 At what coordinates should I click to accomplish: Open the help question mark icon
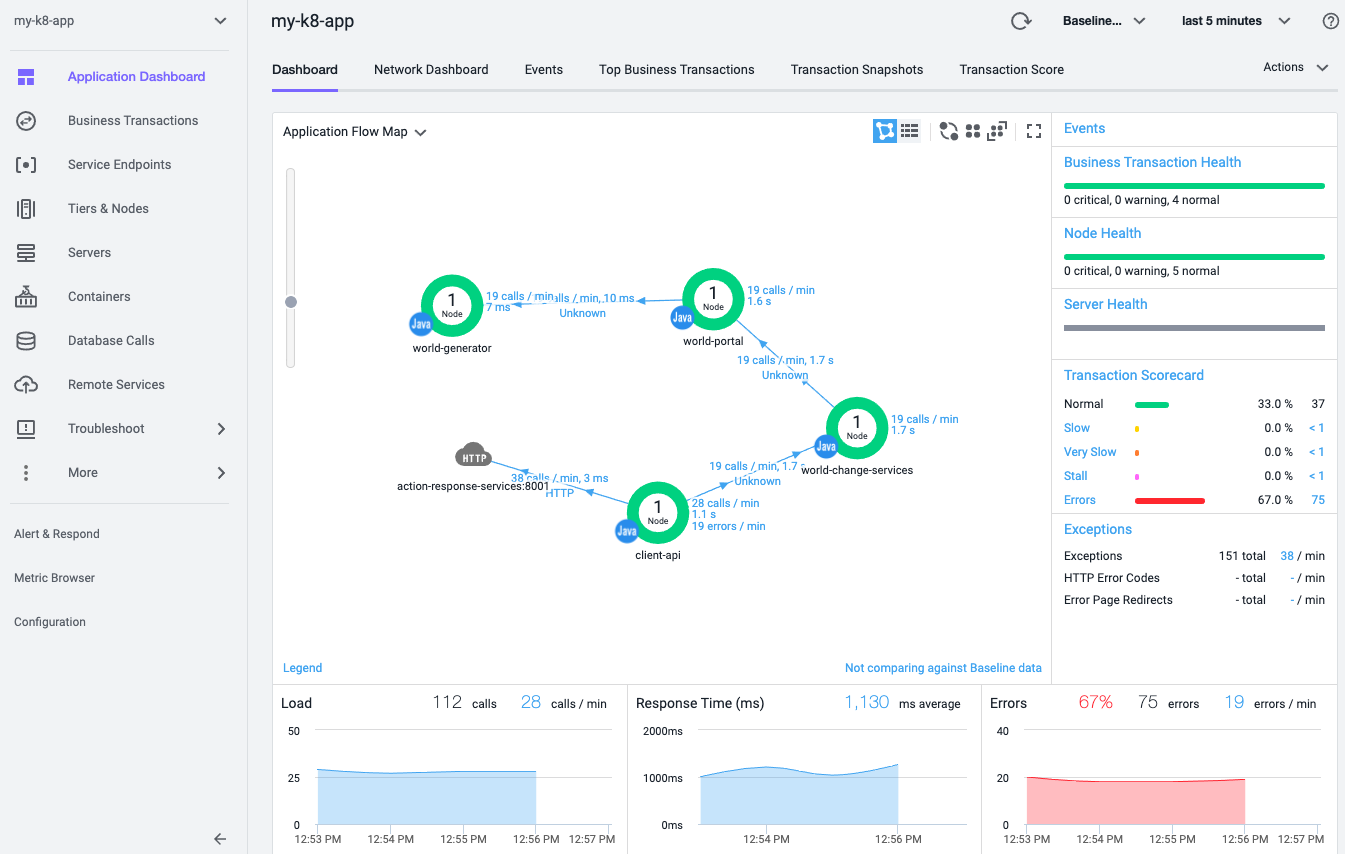(x=1330, y=21)
